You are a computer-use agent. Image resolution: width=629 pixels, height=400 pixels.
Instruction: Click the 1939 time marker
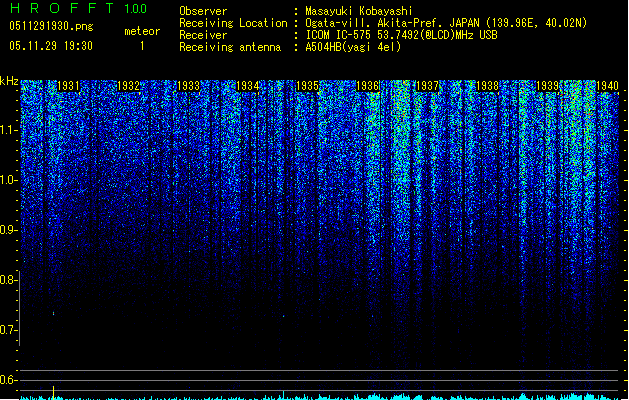[x=548, y=86]
